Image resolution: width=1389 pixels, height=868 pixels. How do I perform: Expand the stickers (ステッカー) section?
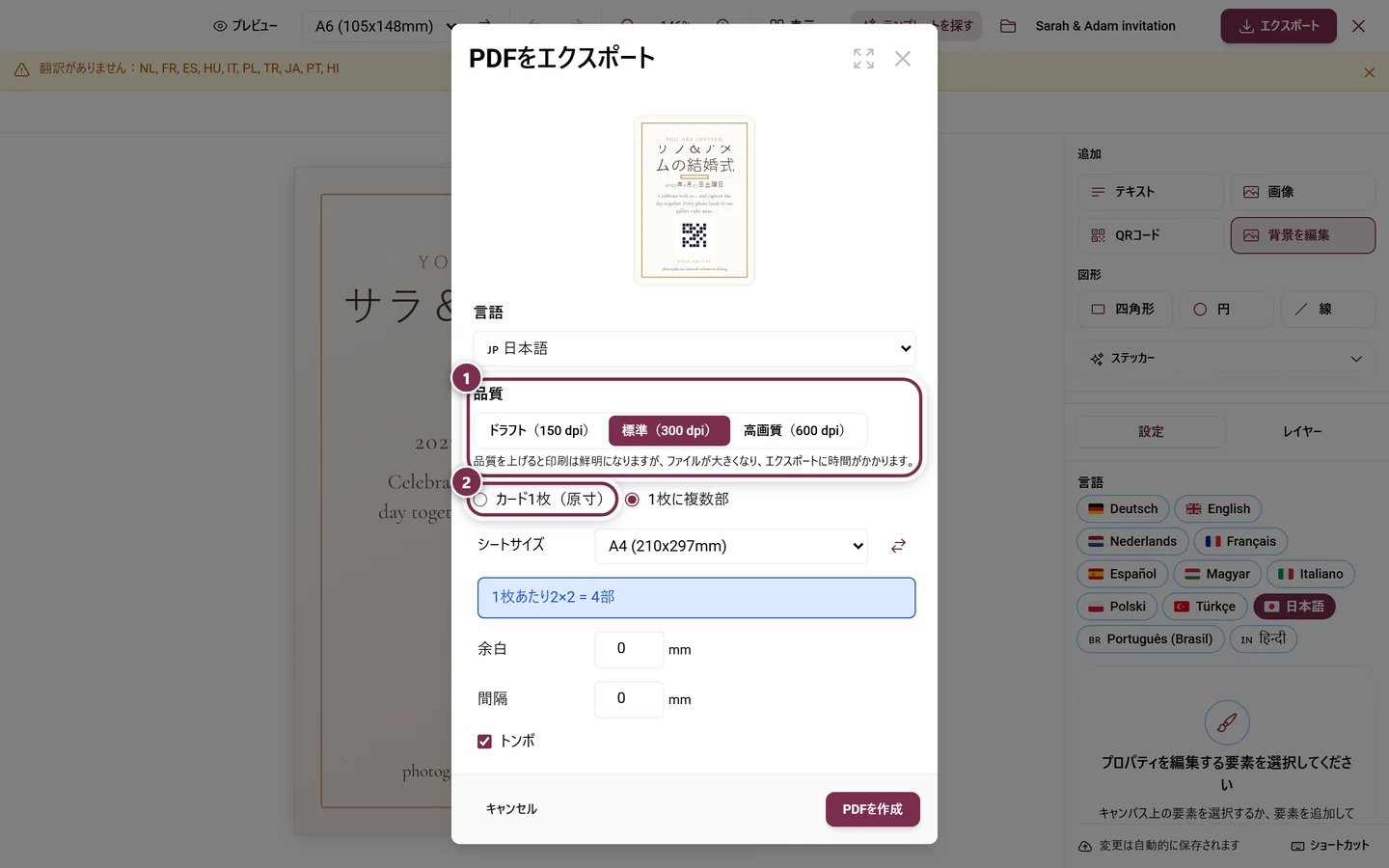tap(1226, 359)
